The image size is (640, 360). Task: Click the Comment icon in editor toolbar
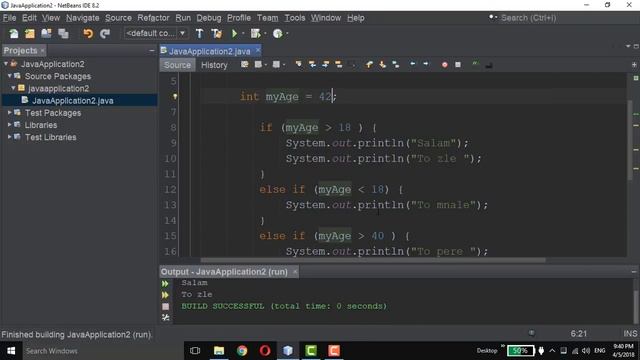coord(475,64)
